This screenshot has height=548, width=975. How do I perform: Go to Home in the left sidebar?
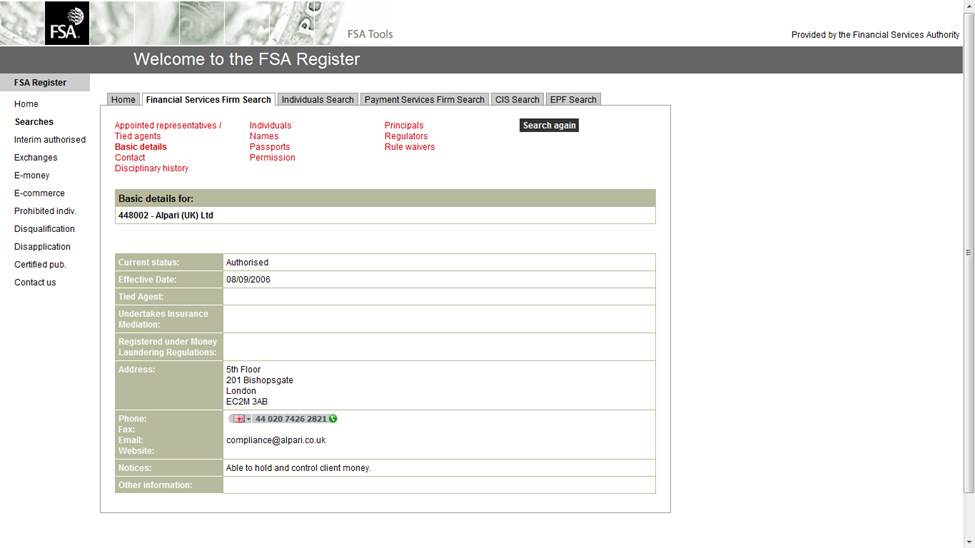point(26,104)
